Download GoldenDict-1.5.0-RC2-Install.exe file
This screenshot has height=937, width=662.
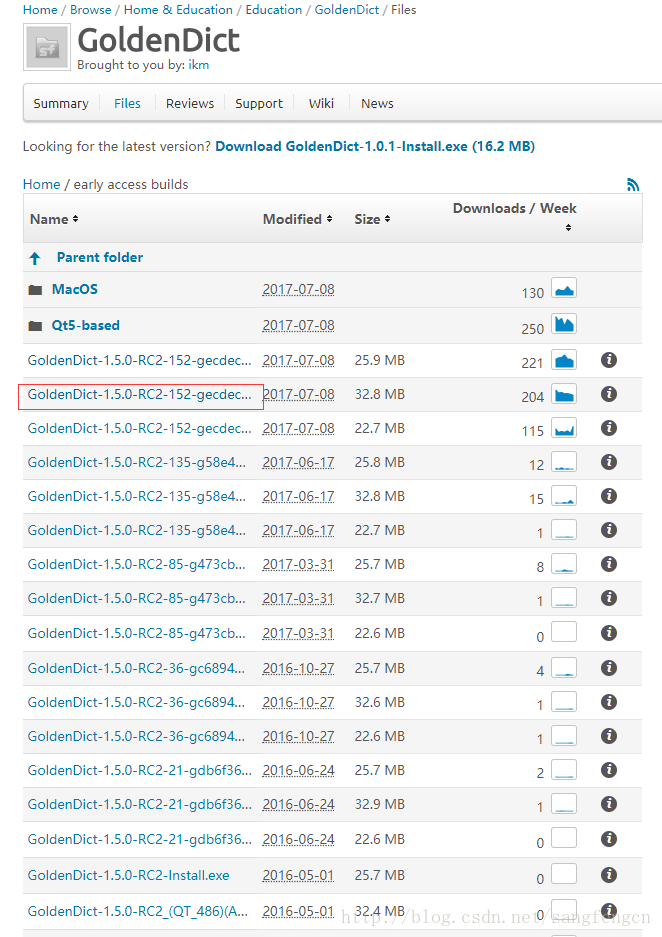(128, 875)
